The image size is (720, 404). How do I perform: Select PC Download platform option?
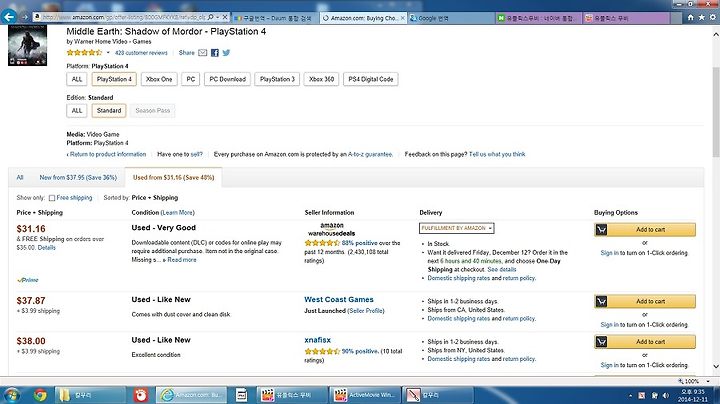227,79
